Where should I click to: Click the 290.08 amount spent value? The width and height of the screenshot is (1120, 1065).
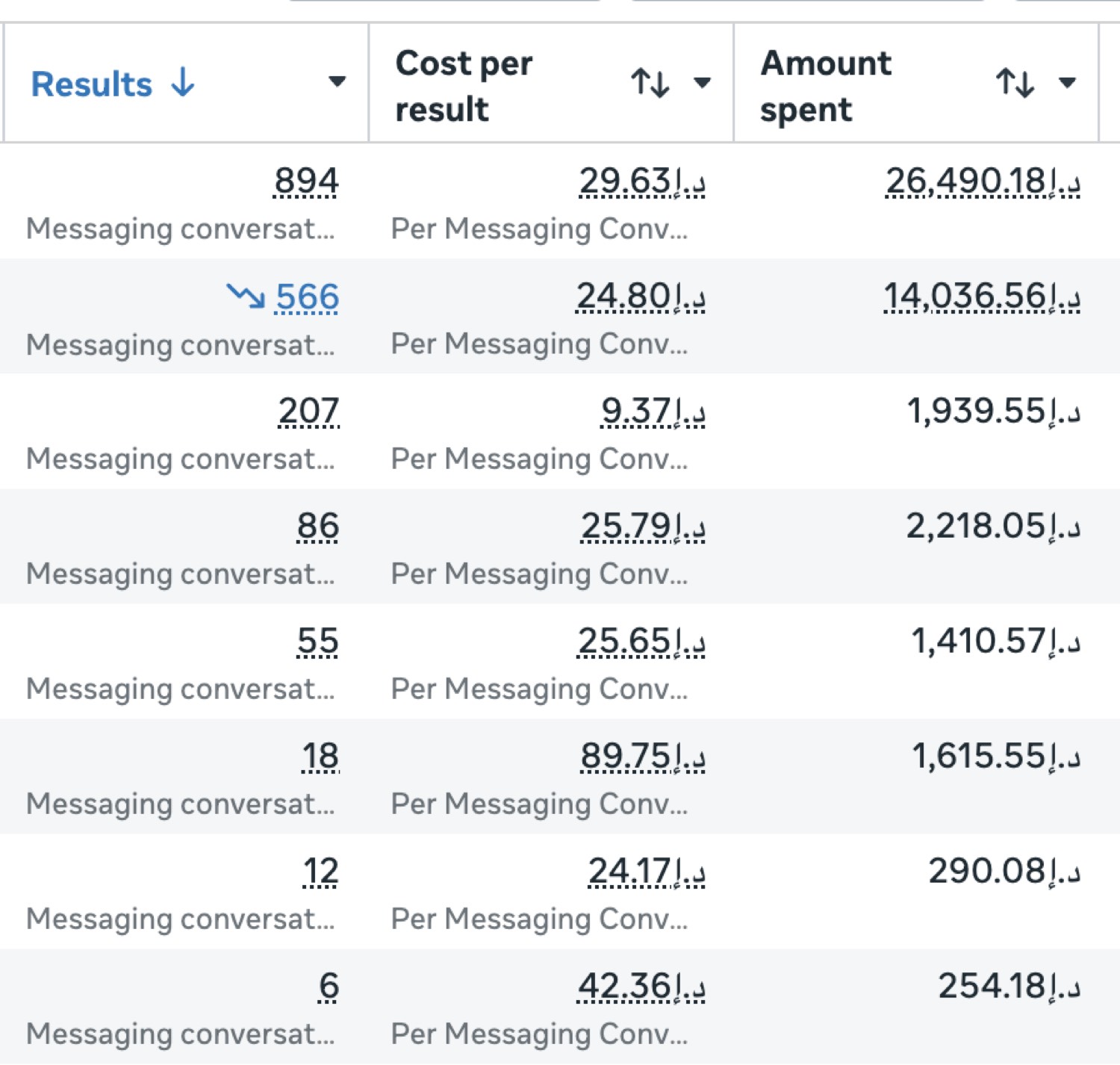pos(1004,872)
